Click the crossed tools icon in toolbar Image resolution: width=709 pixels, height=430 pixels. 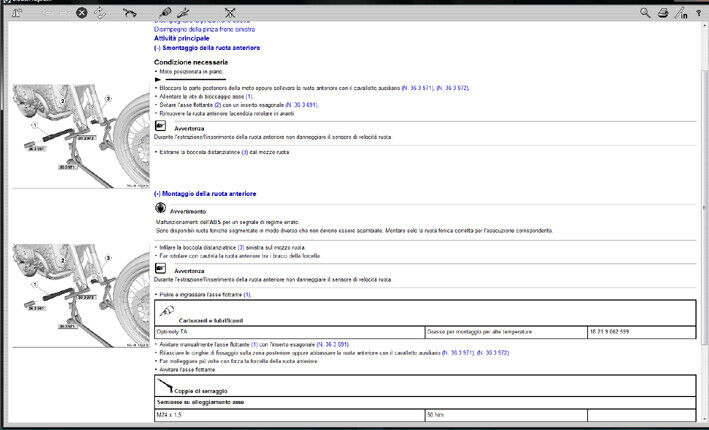point(231,13)
